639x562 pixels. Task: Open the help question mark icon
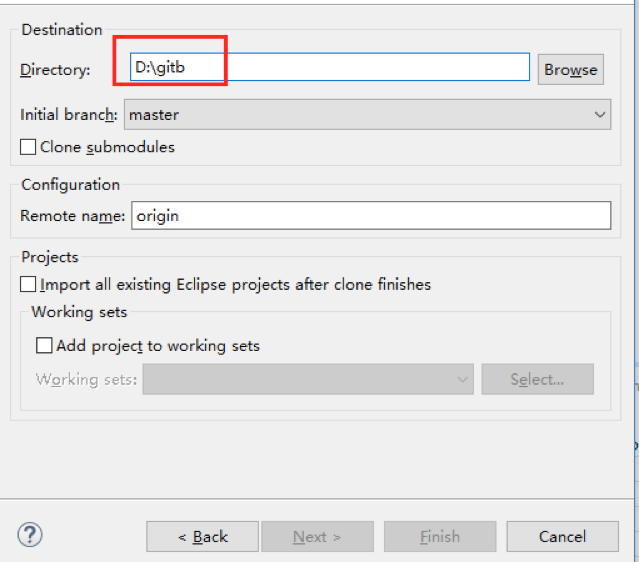pos(30,535)
